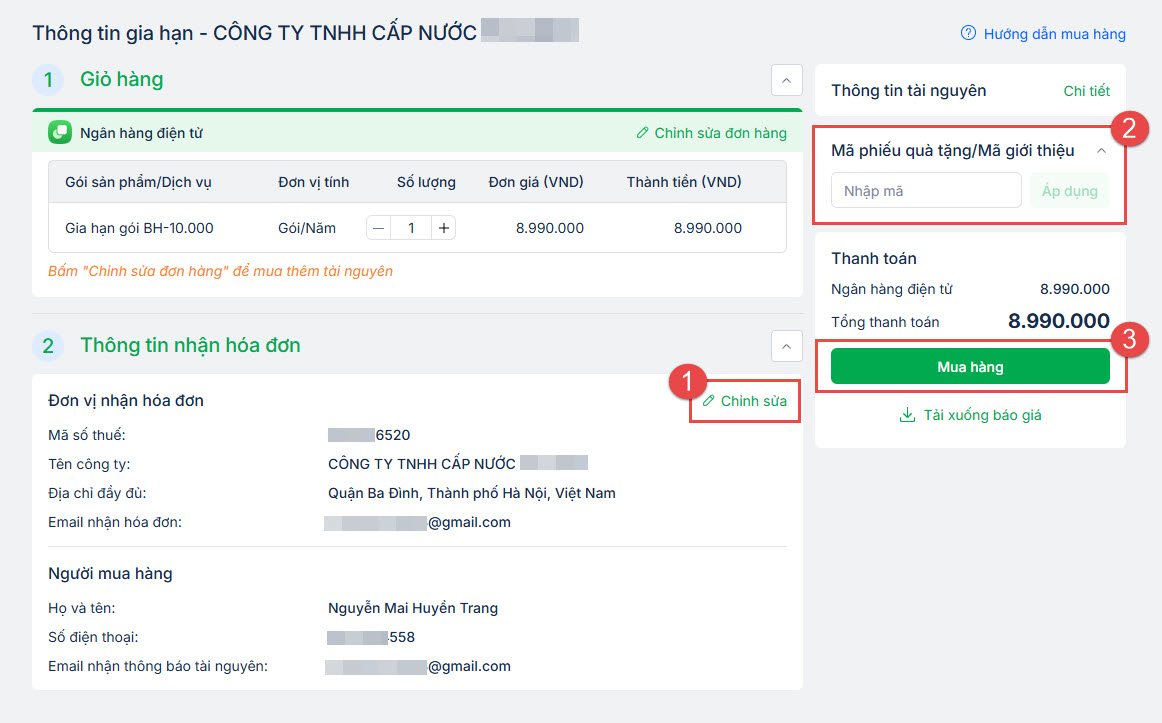Image resolution: width=1162 pixels, height=723 pixels.
Task: Collapse the gift code section chevron
Action: [1101, 151]
